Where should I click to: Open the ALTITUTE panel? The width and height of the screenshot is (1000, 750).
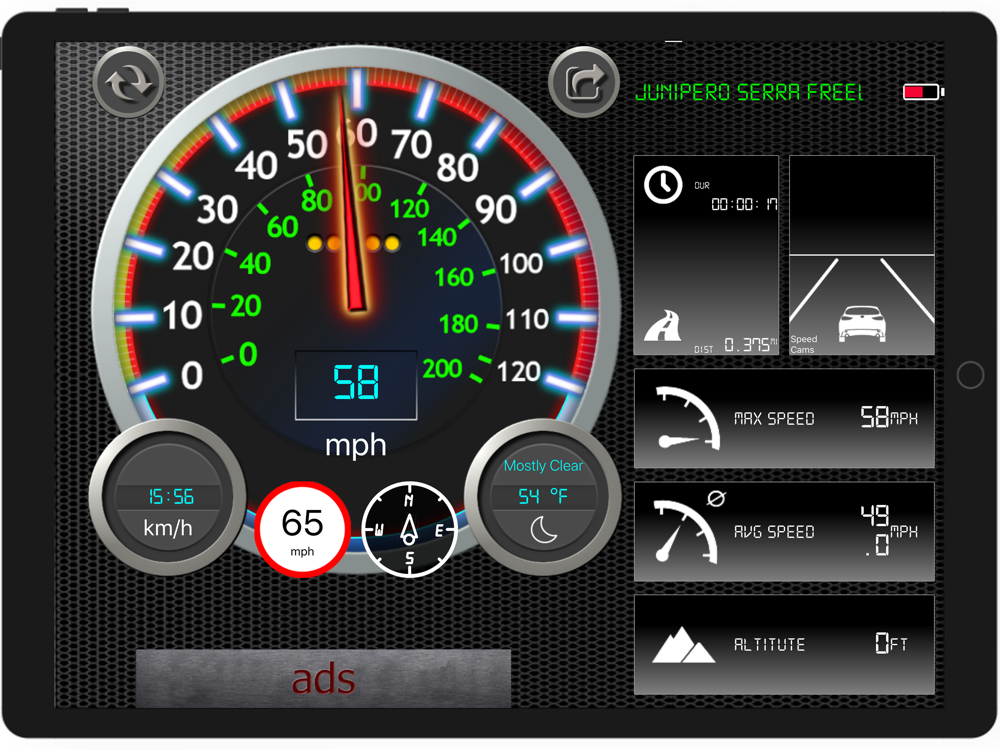[784, 645]
